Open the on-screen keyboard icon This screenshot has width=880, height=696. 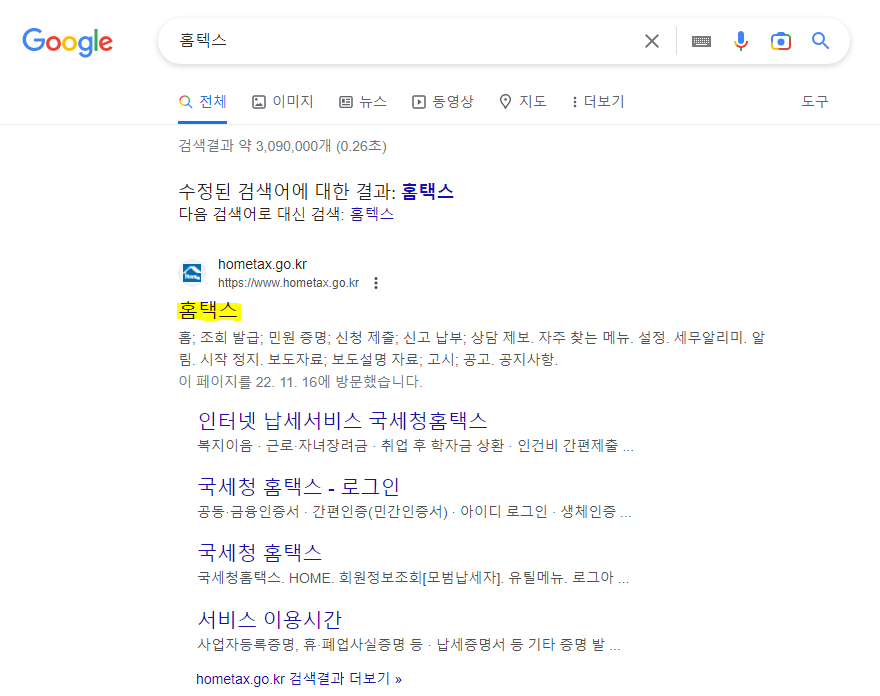click(701, 41)
